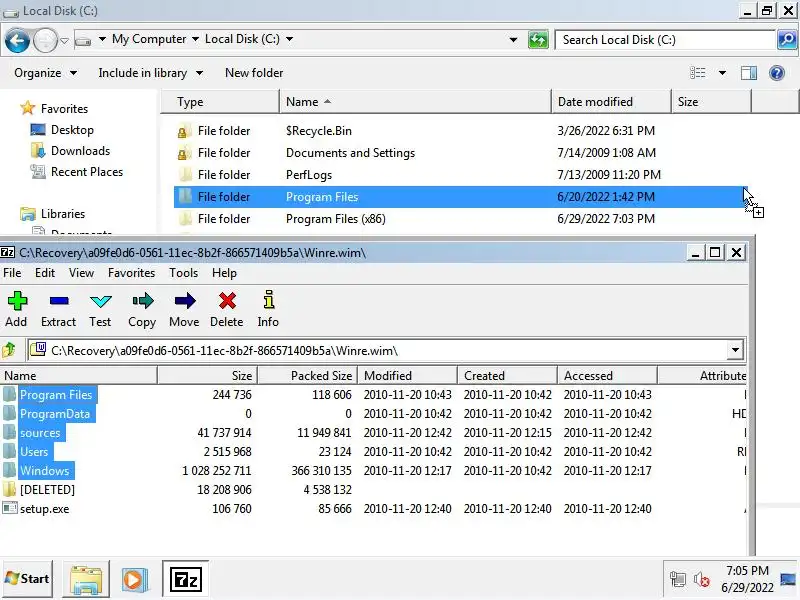Click the [DELETED] folder icon
The image size is (800, 600).
click(9, 489)
